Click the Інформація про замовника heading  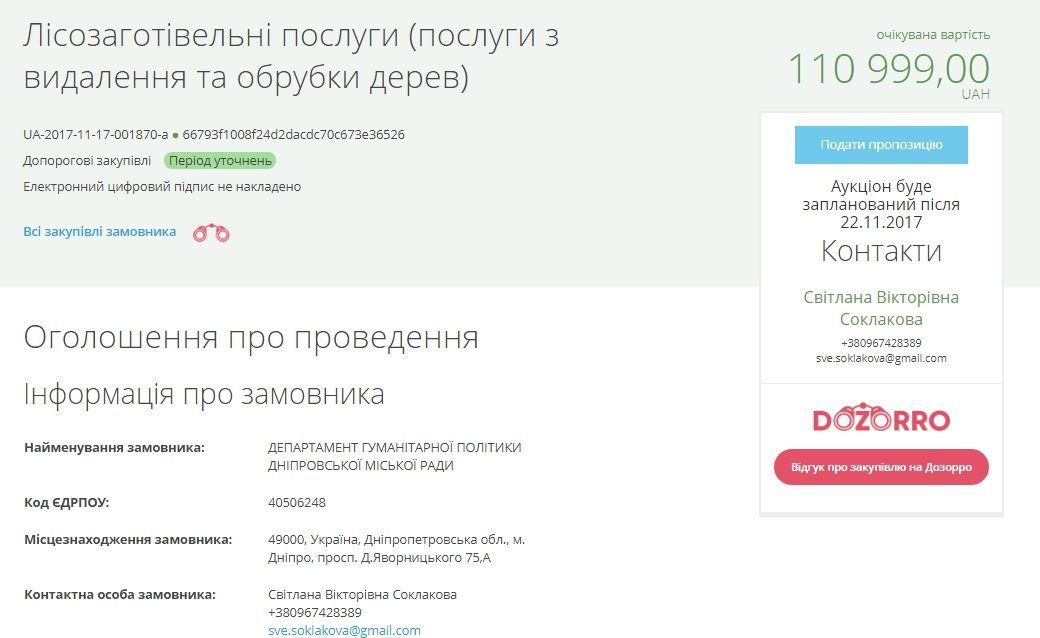[x=204, y=394]
